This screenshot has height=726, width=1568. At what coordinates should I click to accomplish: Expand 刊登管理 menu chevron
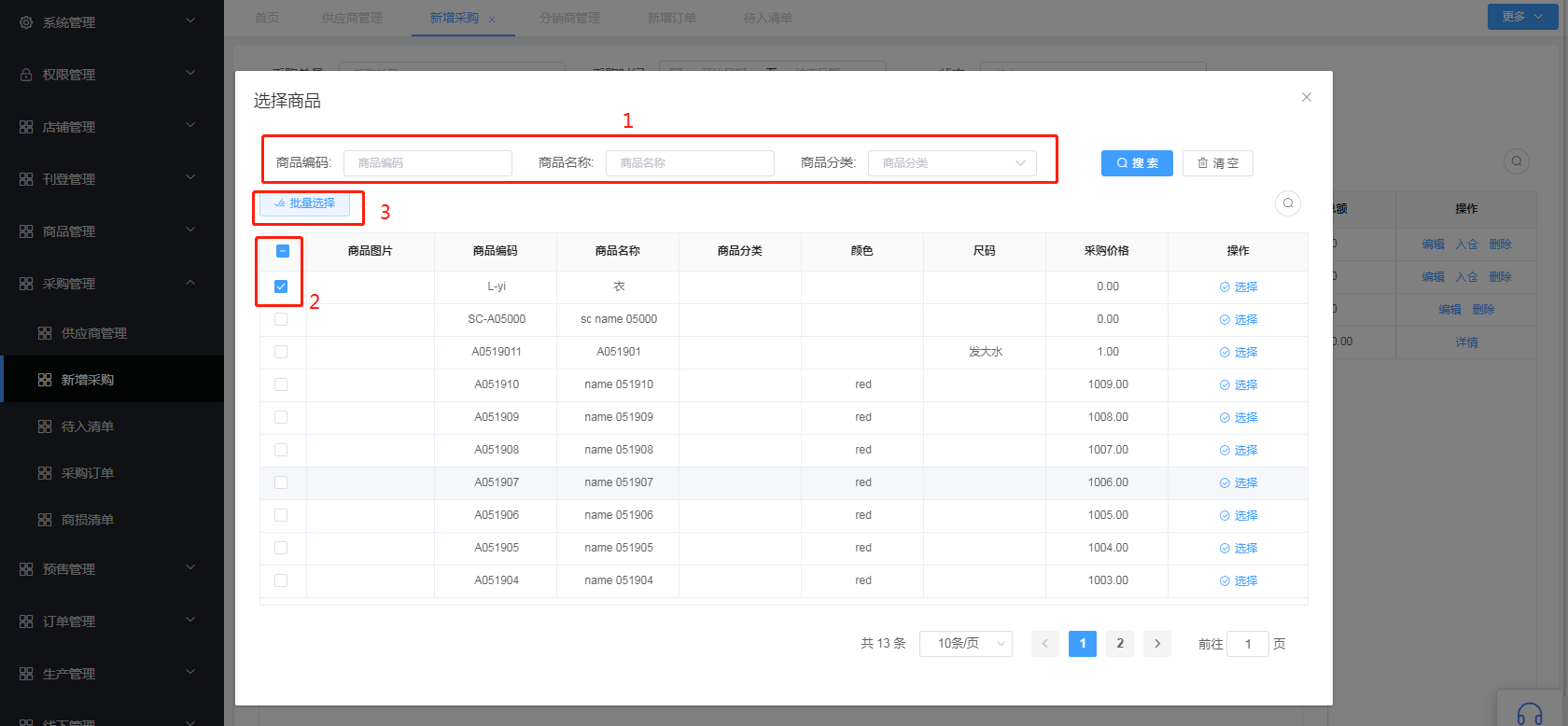pos(190,177)
